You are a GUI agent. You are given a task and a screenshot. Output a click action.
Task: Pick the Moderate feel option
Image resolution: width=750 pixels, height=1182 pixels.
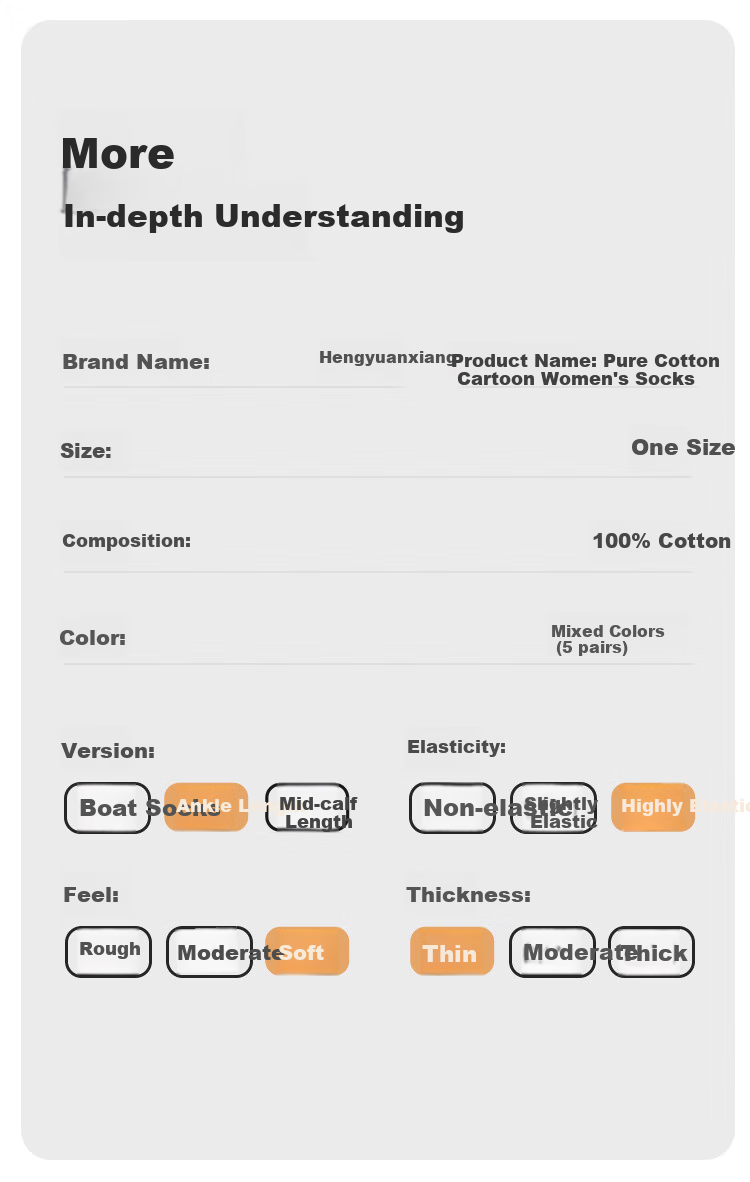point(210,951)
